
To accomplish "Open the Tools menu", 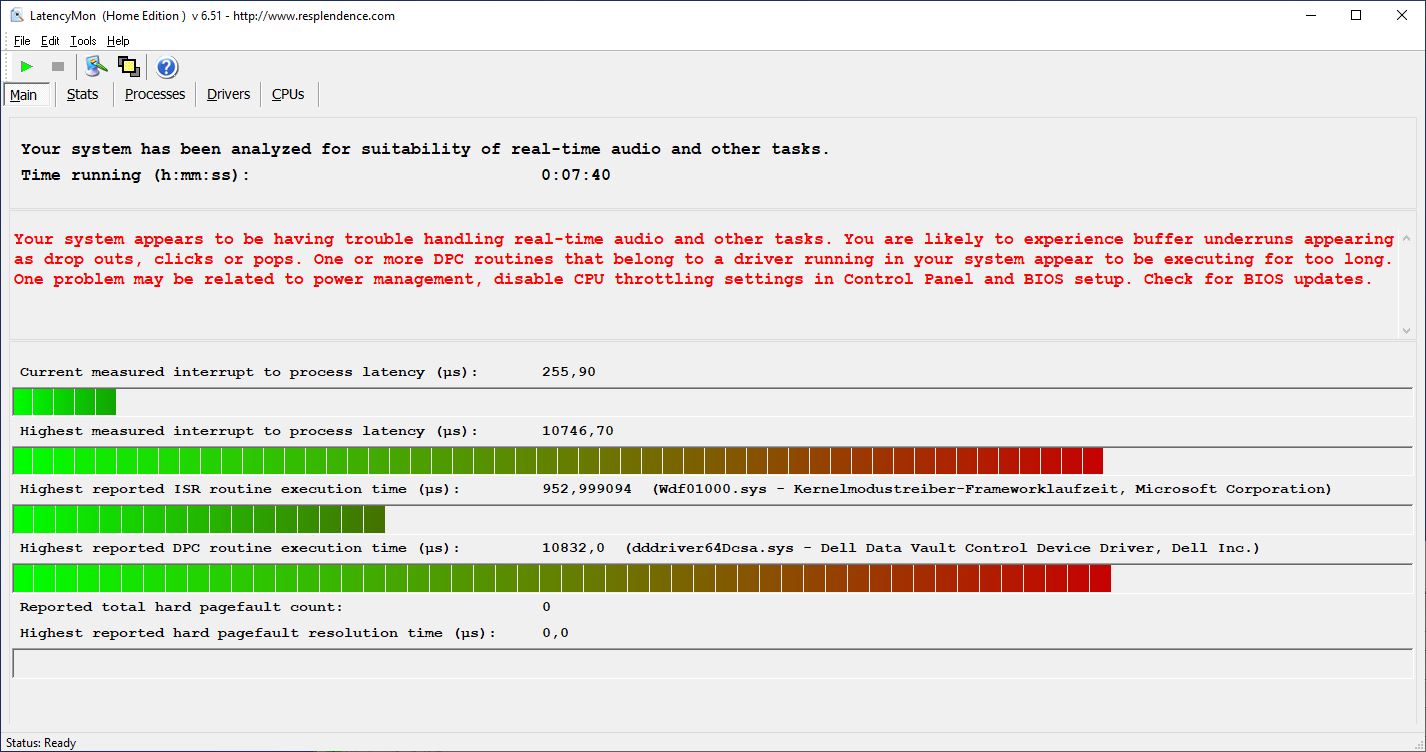I will coord(83,41).
